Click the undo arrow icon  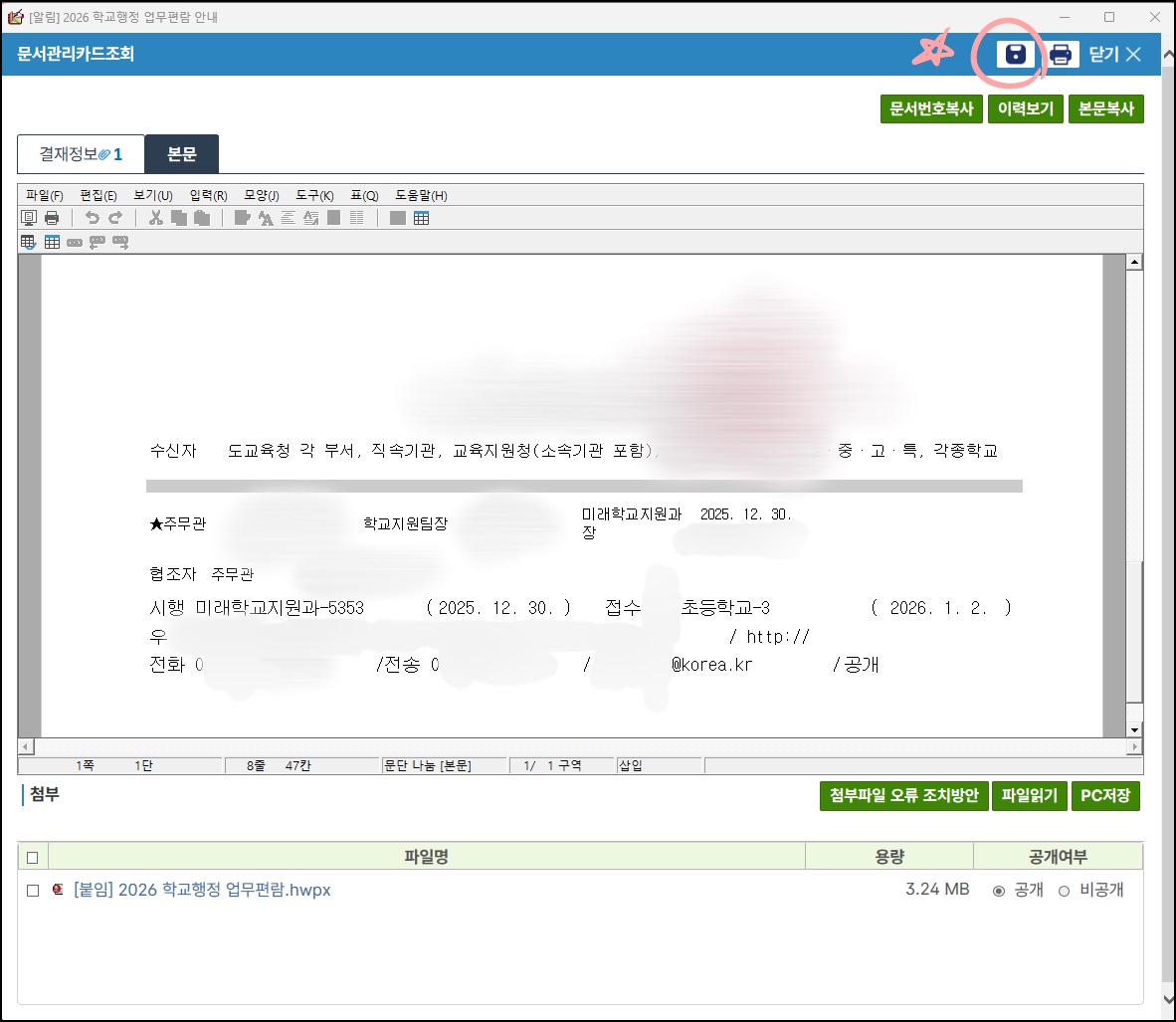[x=96, y=218]
